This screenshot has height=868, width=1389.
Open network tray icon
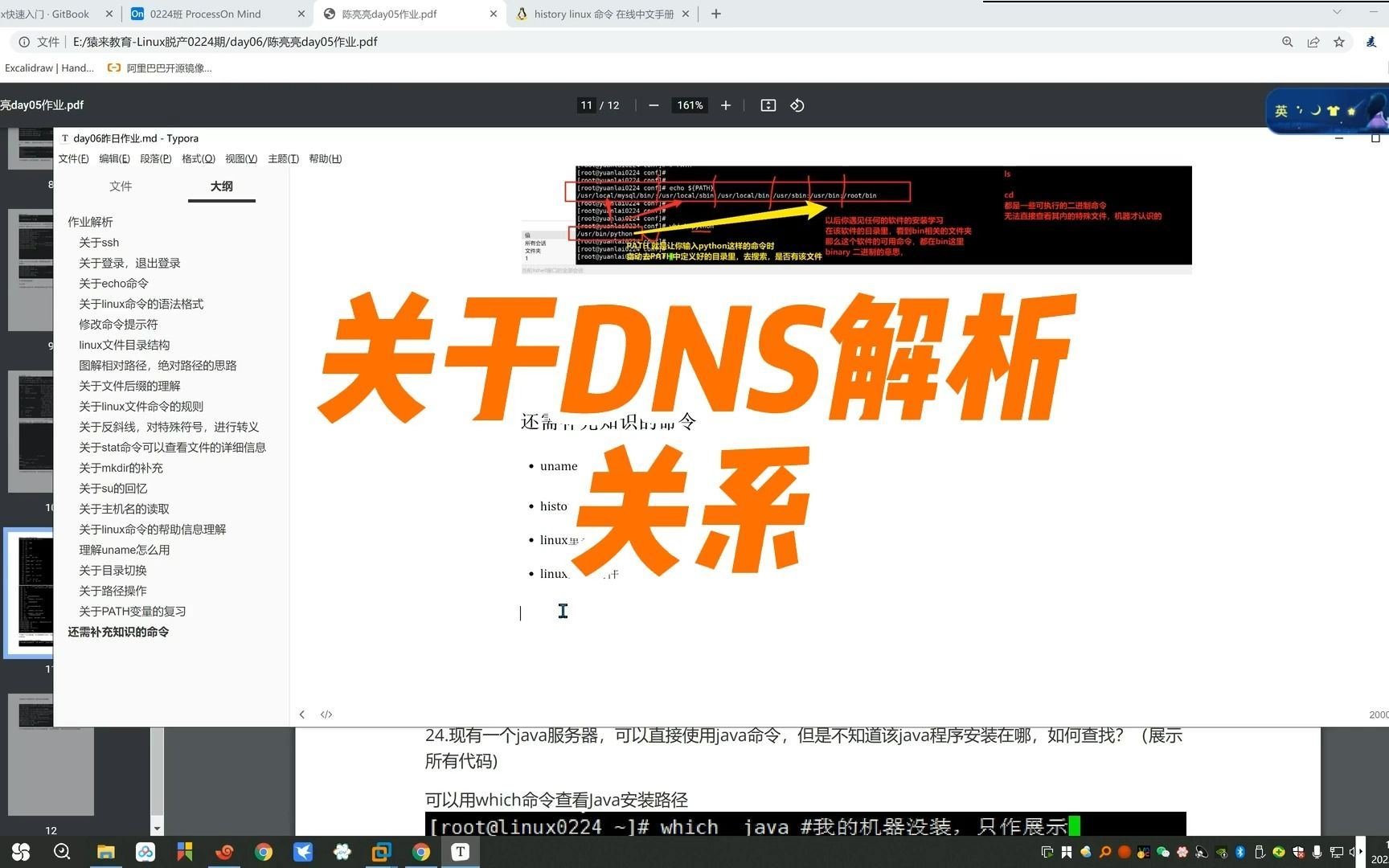pos(1336,852)
